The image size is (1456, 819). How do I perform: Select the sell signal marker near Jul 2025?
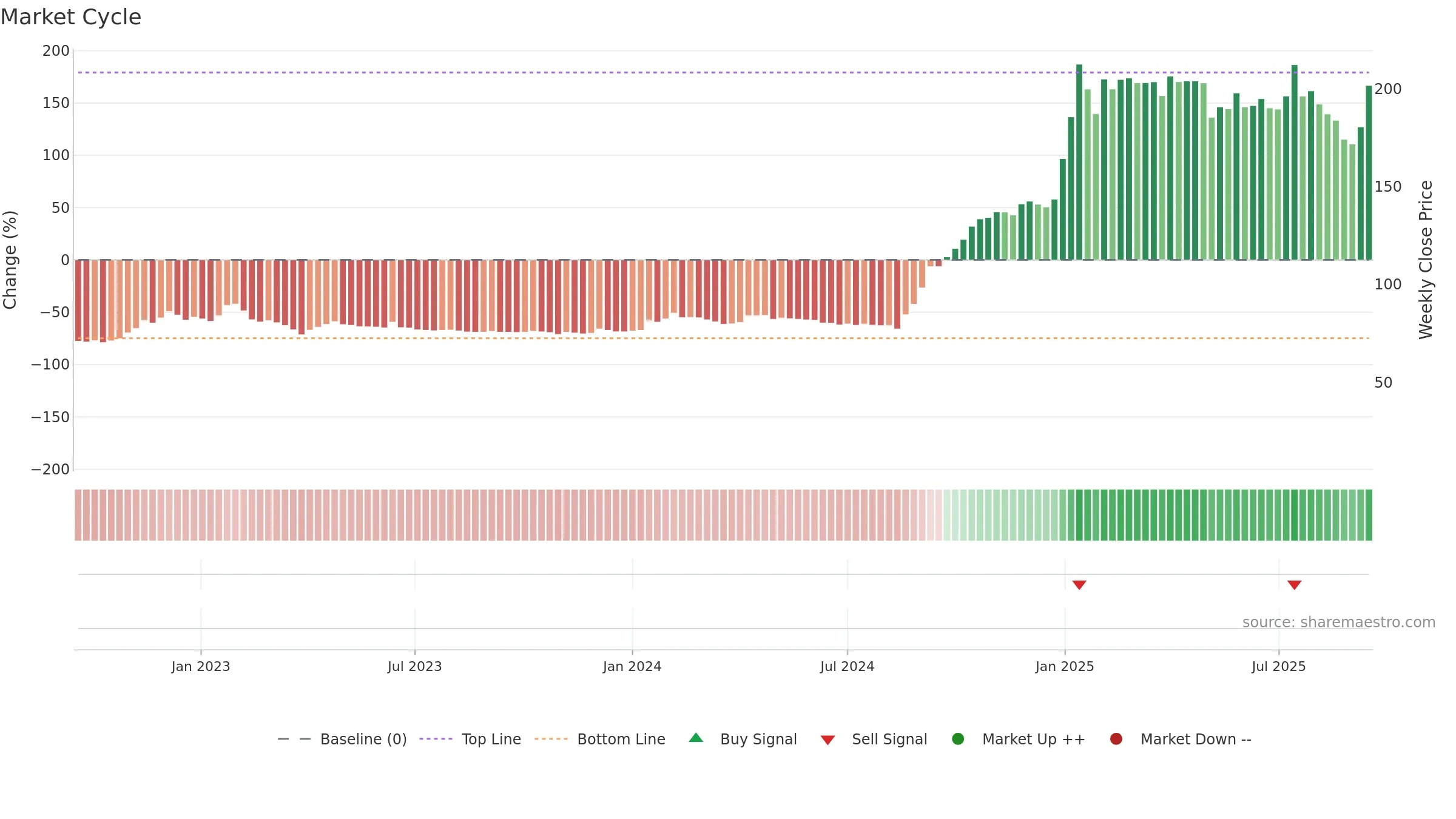coord(1295,585)
